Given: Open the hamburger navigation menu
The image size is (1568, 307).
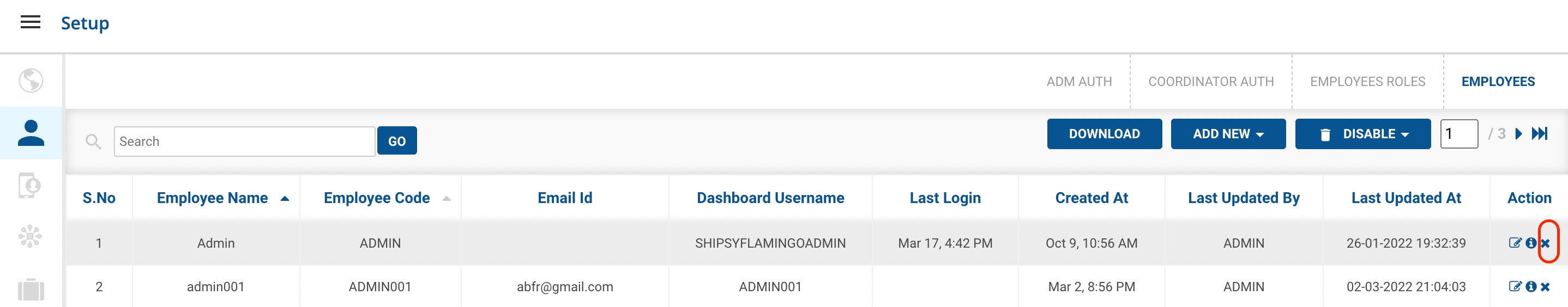Looking at the screenshot, I should click(31, 22).
